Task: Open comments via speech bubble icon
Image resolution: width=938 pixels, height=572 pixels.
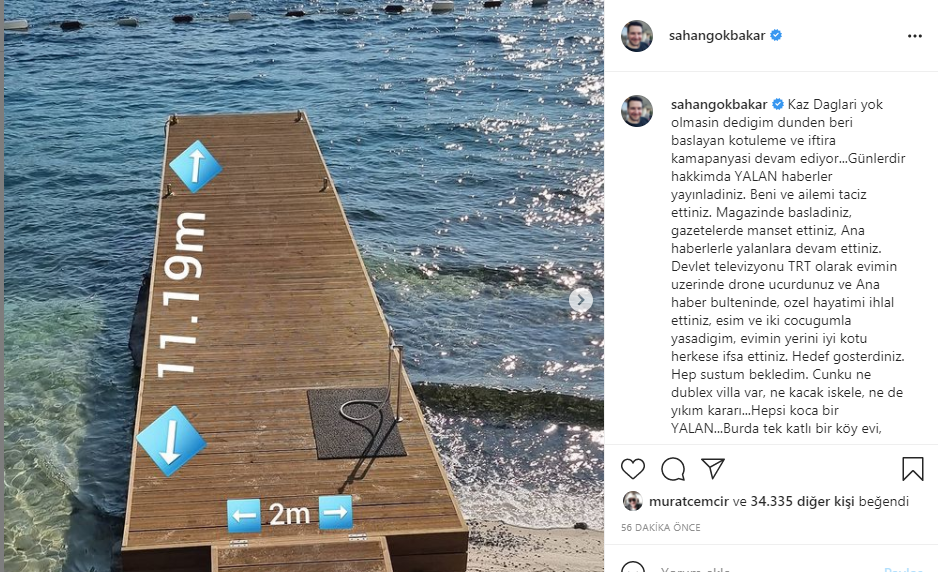Action: [673, 469]
